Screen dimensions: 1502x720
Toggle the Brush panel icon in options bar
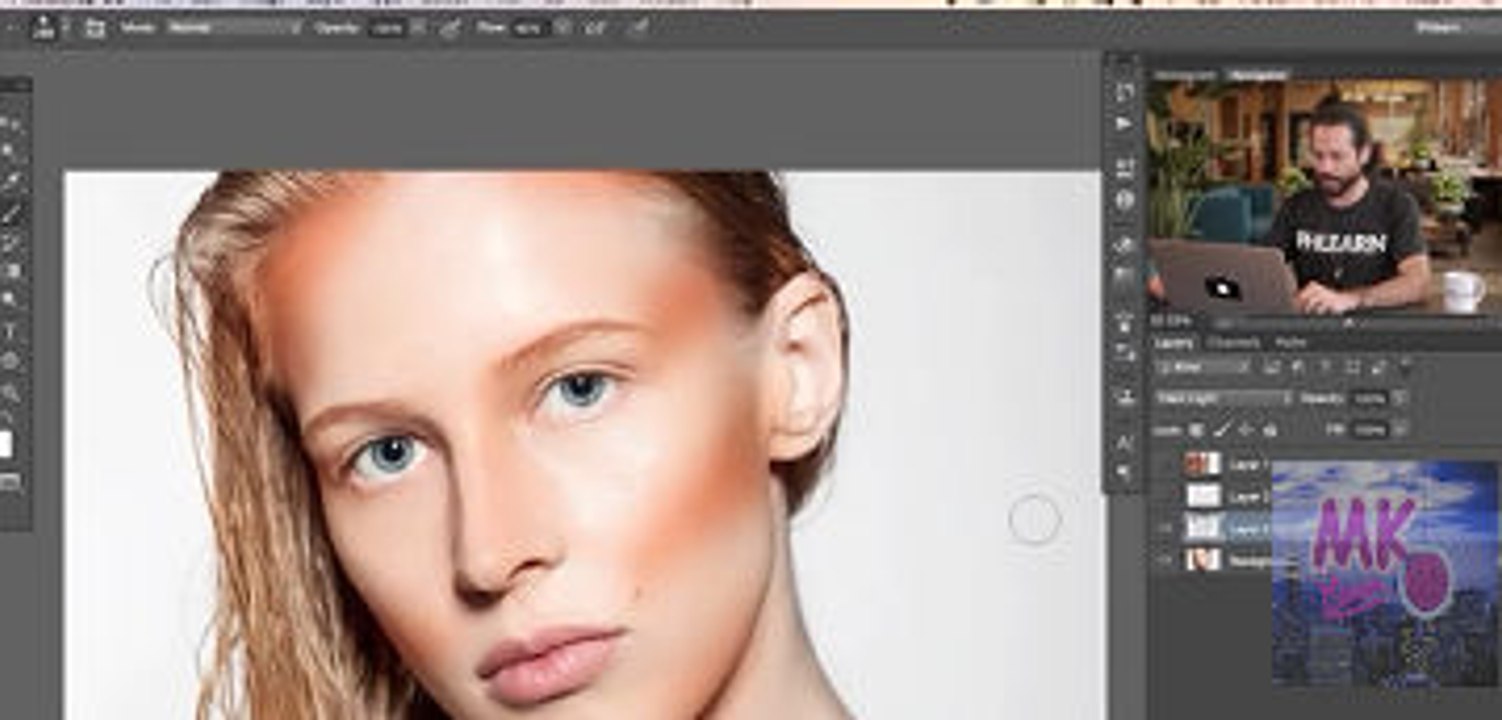tap(94, 29)
